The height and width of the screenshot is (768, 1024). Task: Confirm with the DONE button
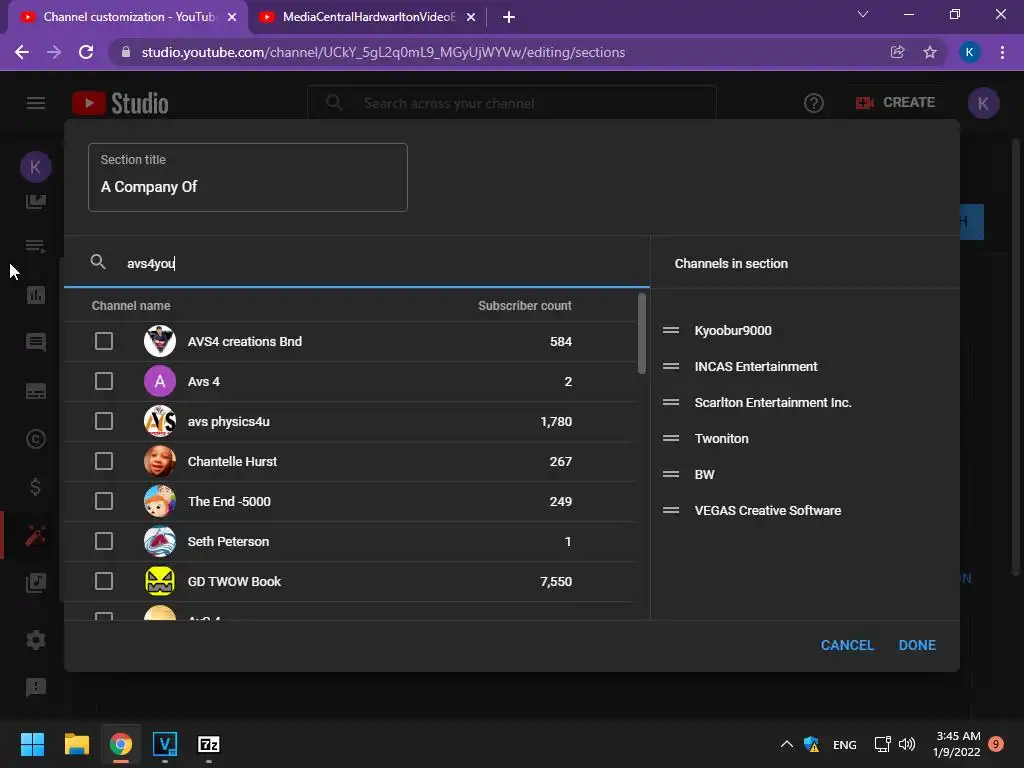click(917, 645)
